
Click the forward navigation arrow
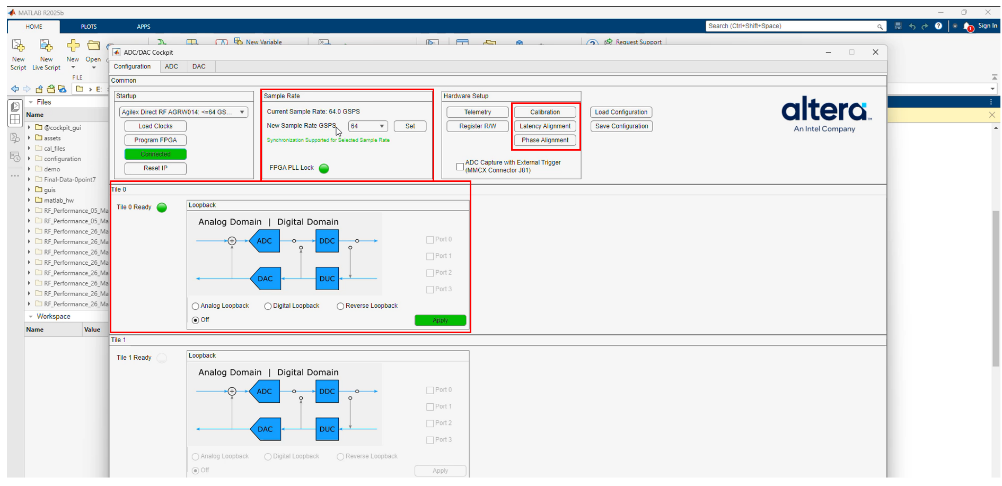(27, 89)
